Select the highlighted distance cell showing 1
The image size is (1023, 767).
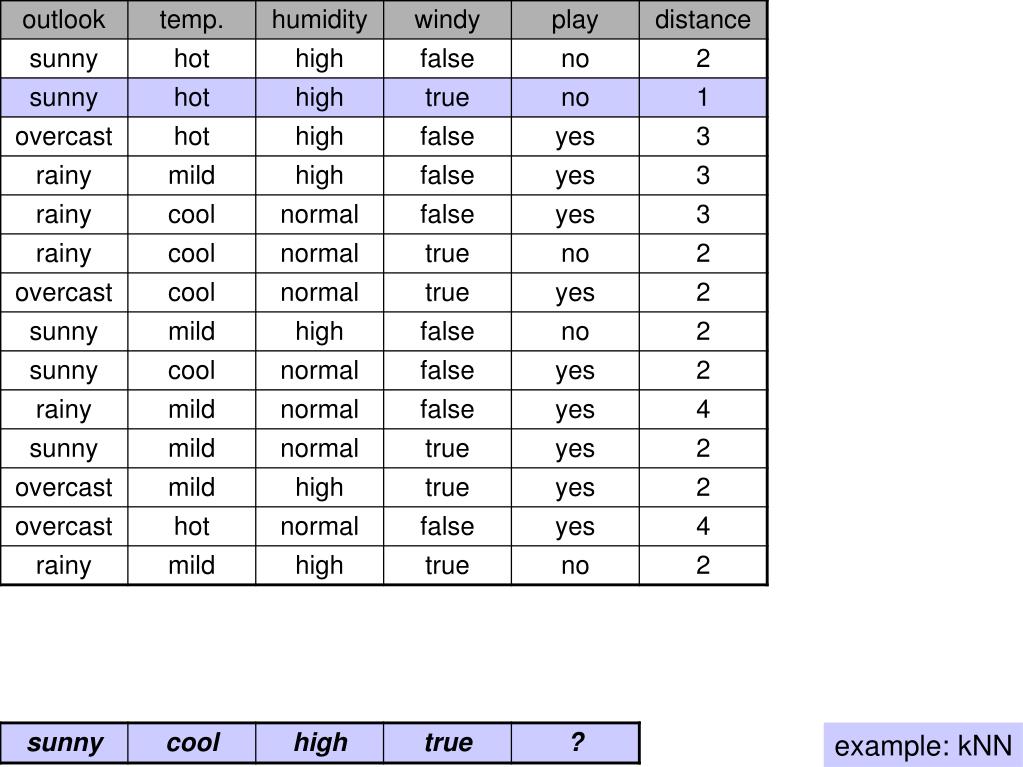pyautogui.click(x=703, y=98)
